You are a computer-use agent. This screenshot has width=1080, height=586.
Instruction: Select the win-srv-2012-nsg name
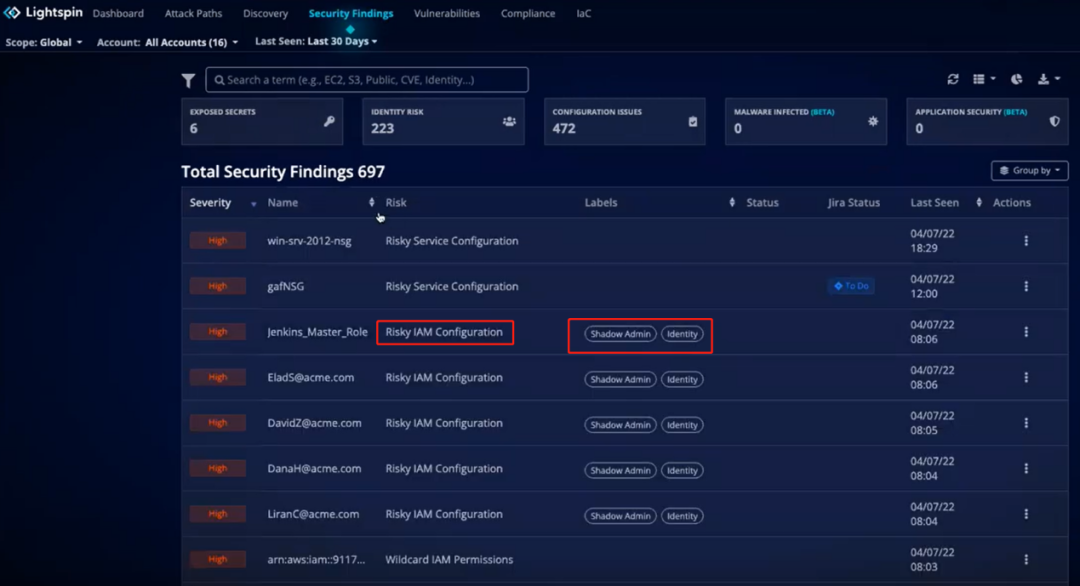(309, 241)
